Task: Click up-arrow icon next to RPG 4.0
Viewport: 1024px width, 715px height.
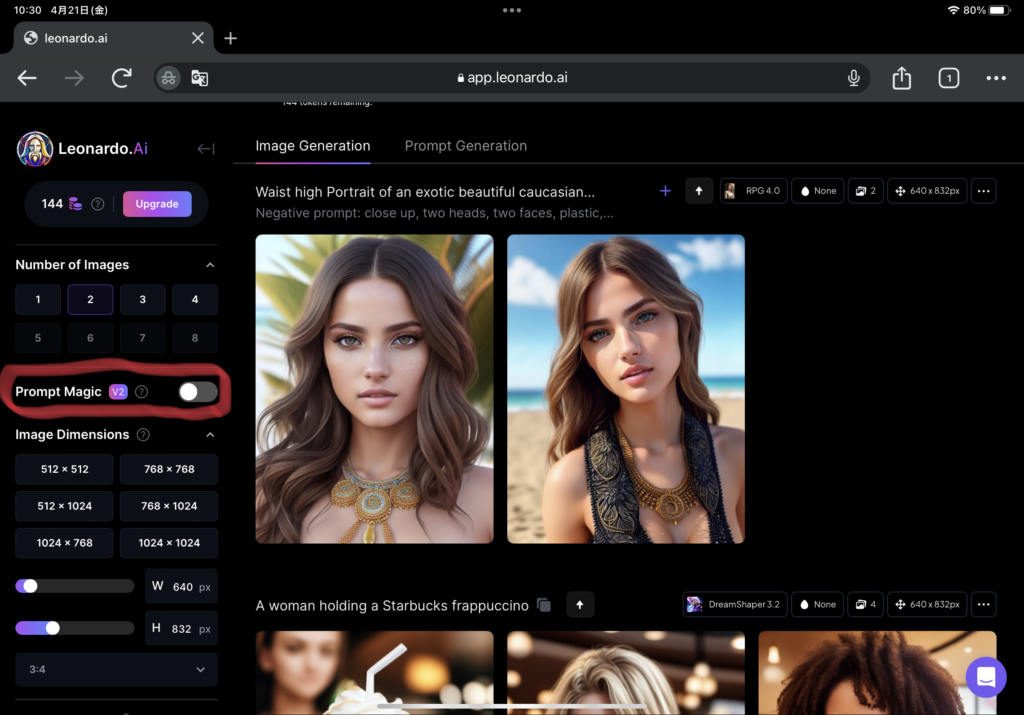Action: [x=699, y=191]
